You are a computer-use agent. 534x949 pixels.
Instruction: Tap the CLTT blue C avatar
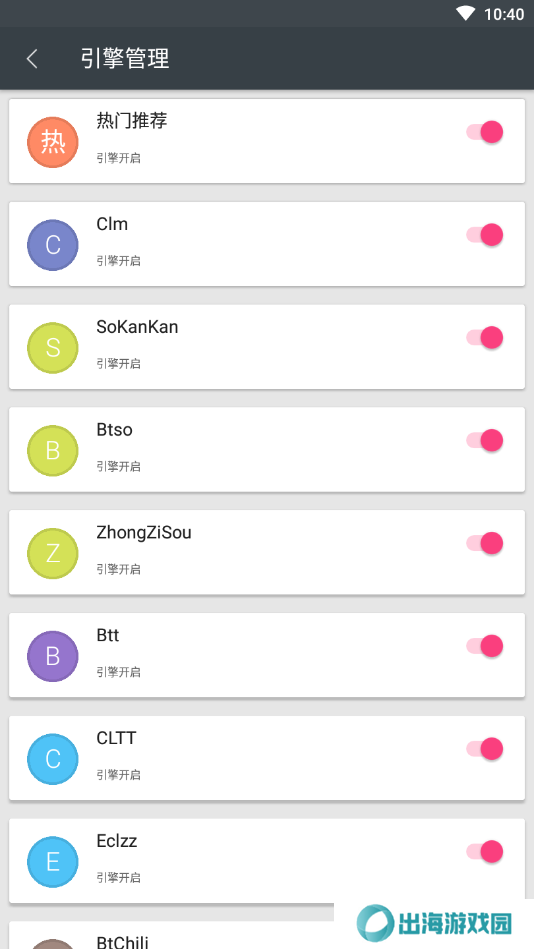coord(53,760)
